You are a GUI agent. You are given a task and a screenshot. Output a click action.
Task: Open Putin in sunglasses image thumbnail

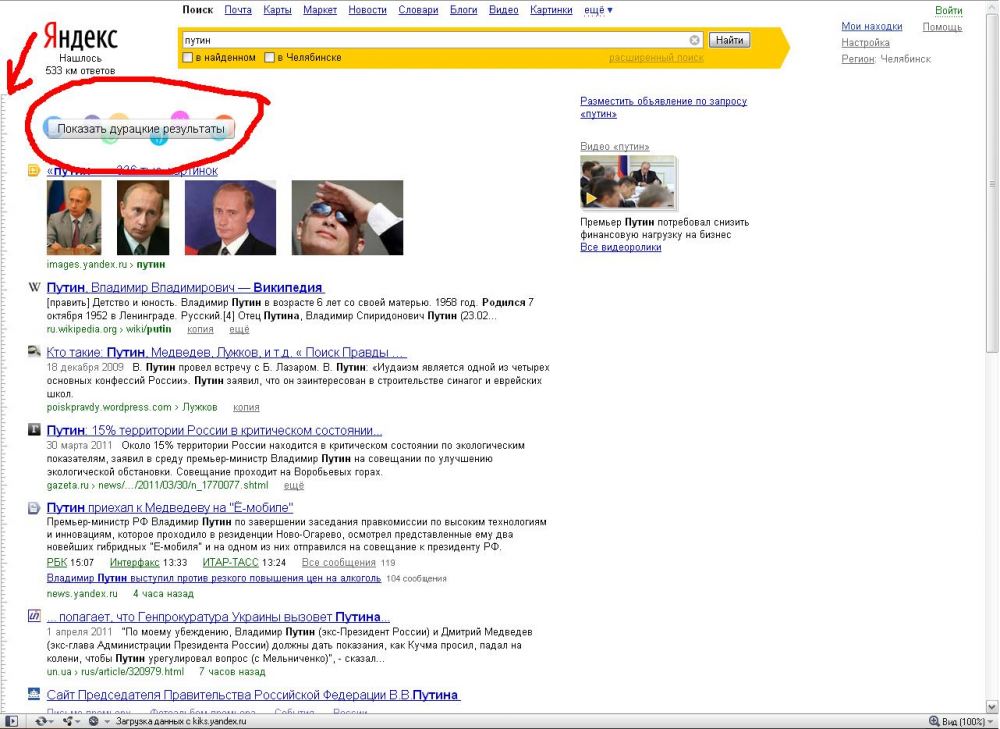(x=347, y=217)
